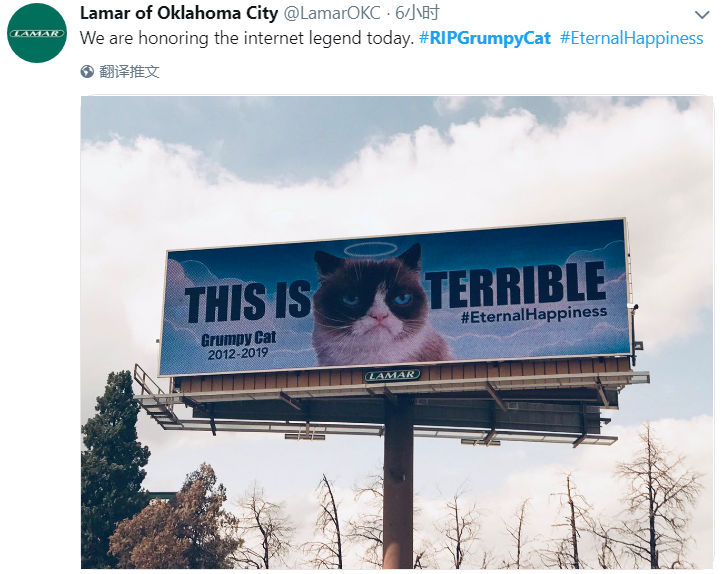Viewport: 721px width, 574px height.
Task: Click the LAMAR logo plate under billboard
Action: click(x=393, y=375)
